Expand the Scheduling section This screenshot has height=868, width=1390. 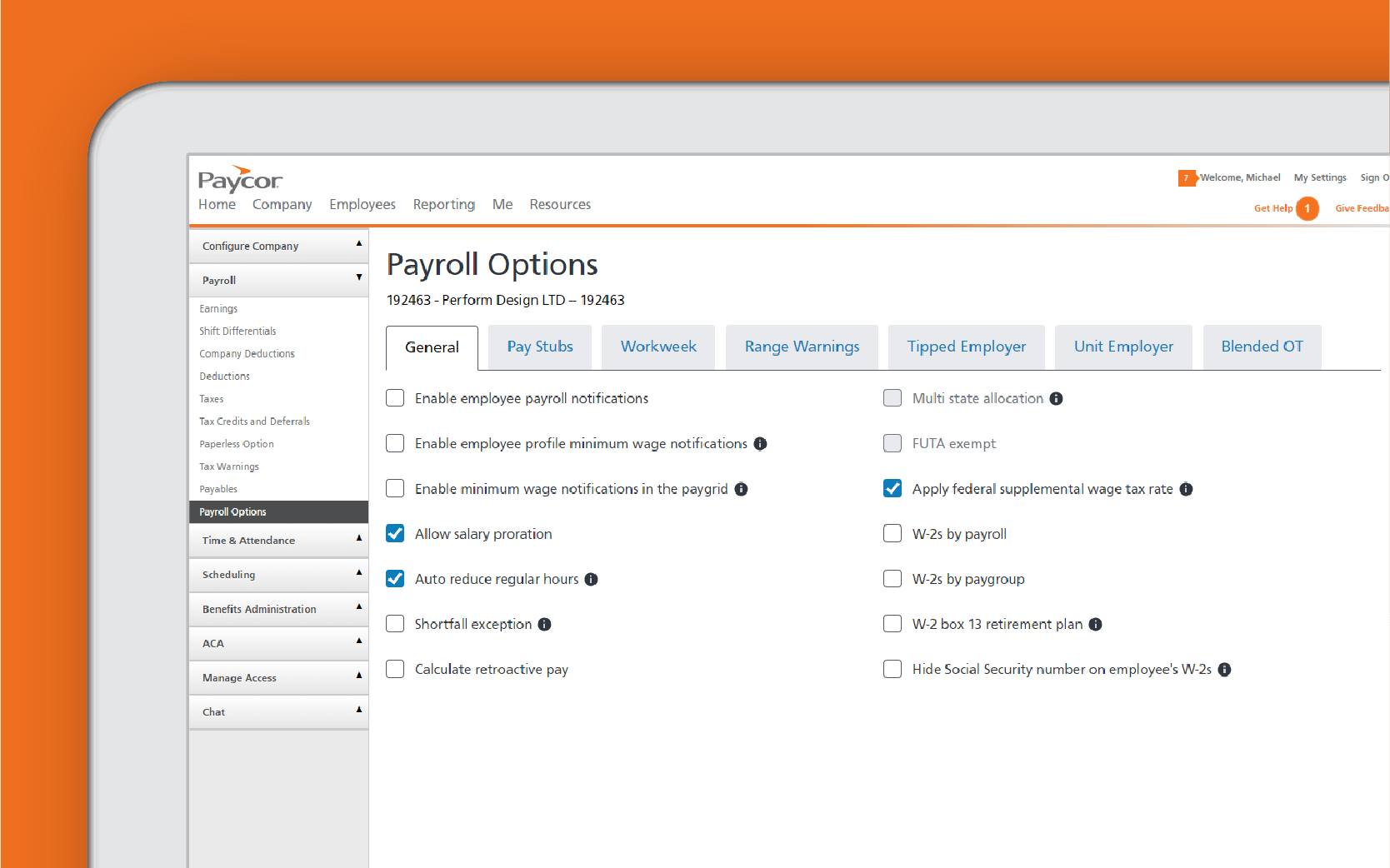pyautogui.click(x=278, y=574)
